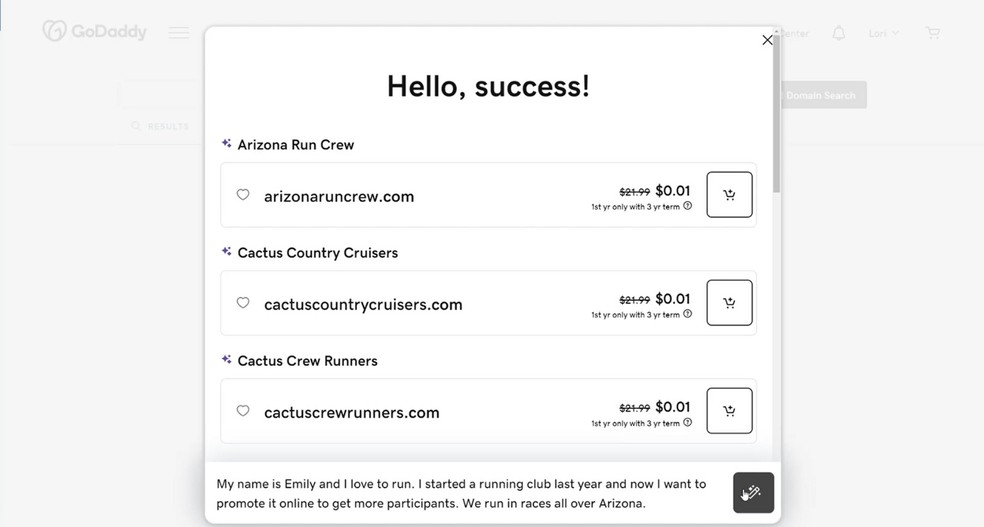Add cactuscrewrunners.com to cart
The width and height of the screenshot is (984, 527).
tap(729, 411)
